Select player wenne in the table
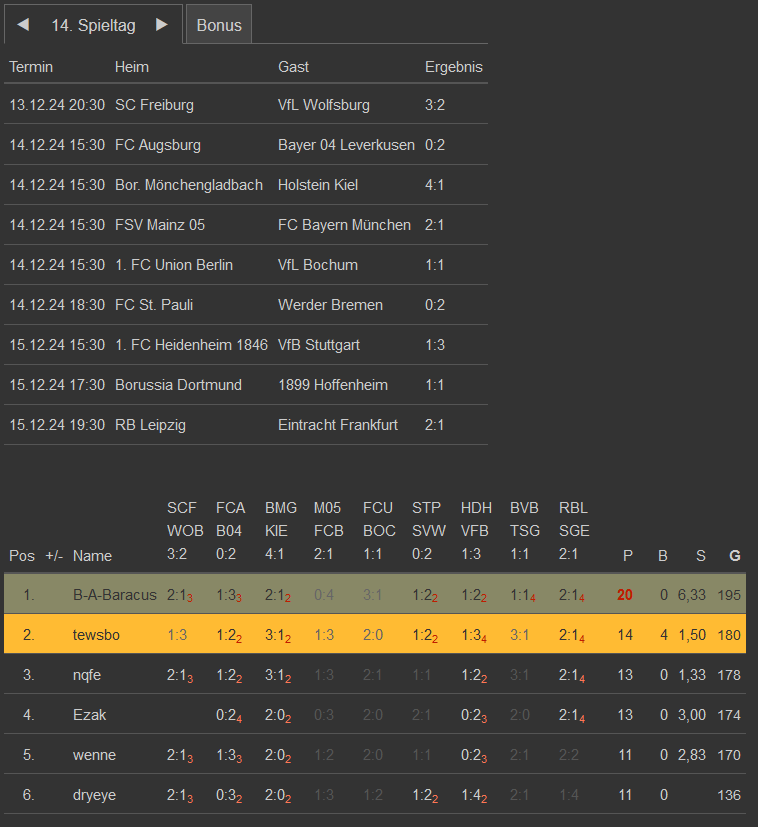 click(x=94, y=755)
